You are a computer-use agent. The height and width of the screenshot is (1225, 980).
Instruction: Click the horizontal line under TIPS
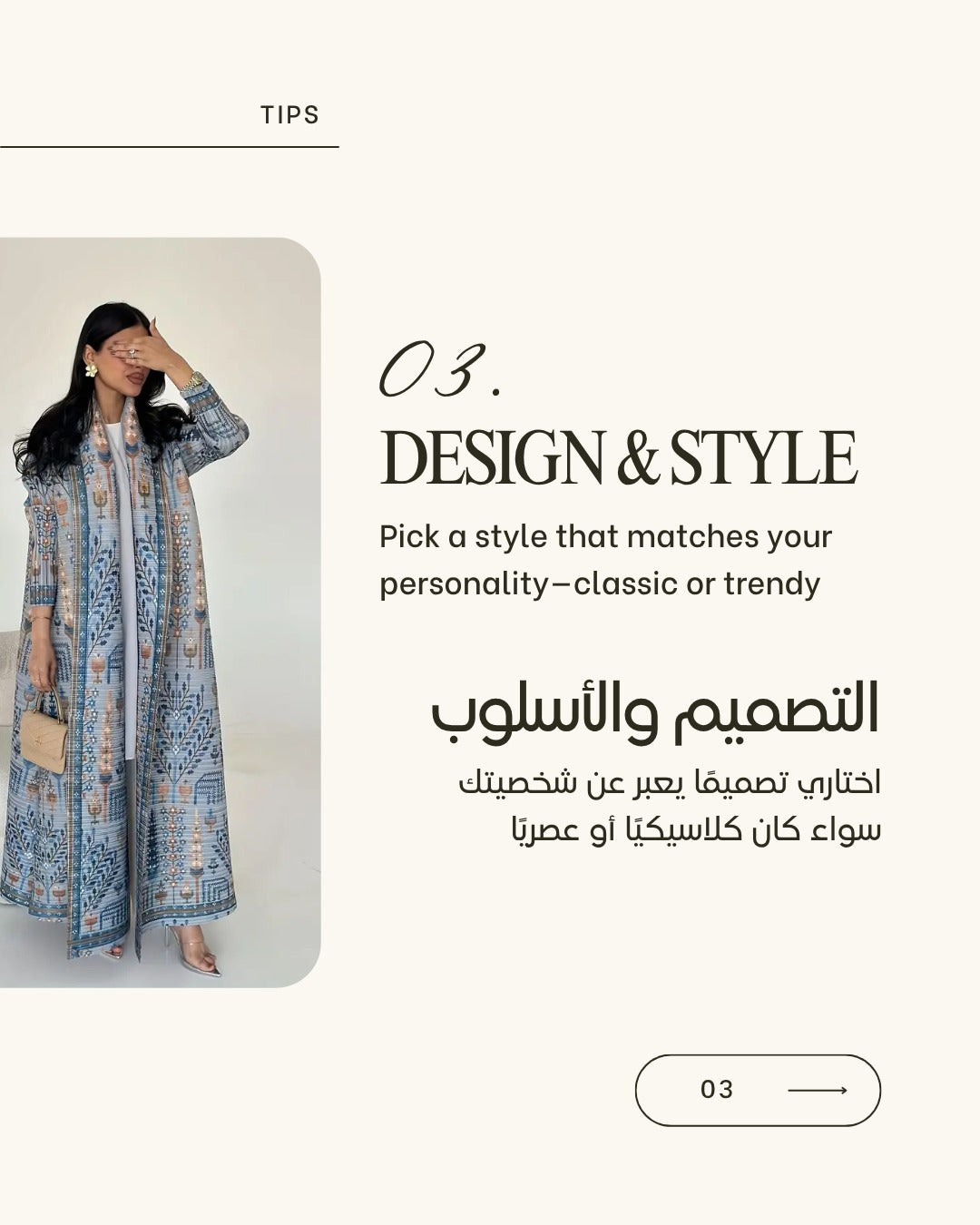point(169,146)
